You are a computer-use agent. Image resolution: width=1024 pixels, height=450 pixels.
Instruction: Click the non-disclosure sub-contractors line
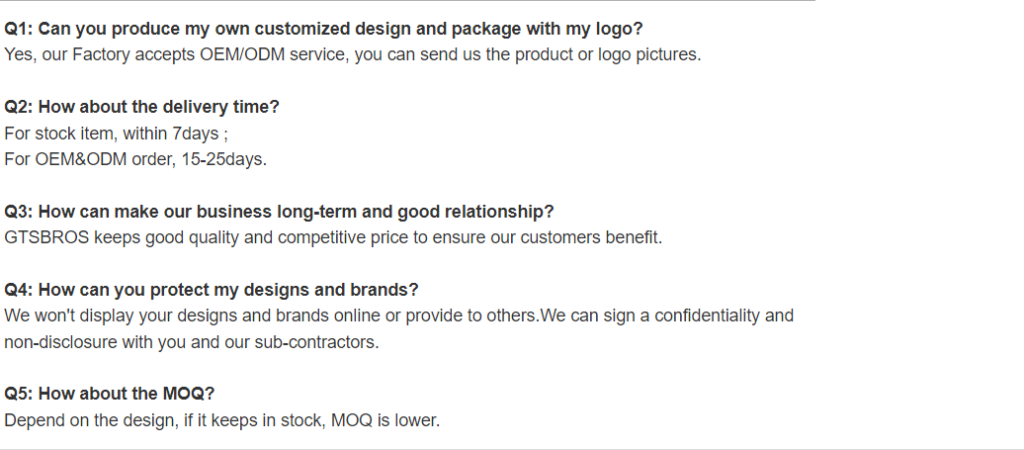click(191, 342)
